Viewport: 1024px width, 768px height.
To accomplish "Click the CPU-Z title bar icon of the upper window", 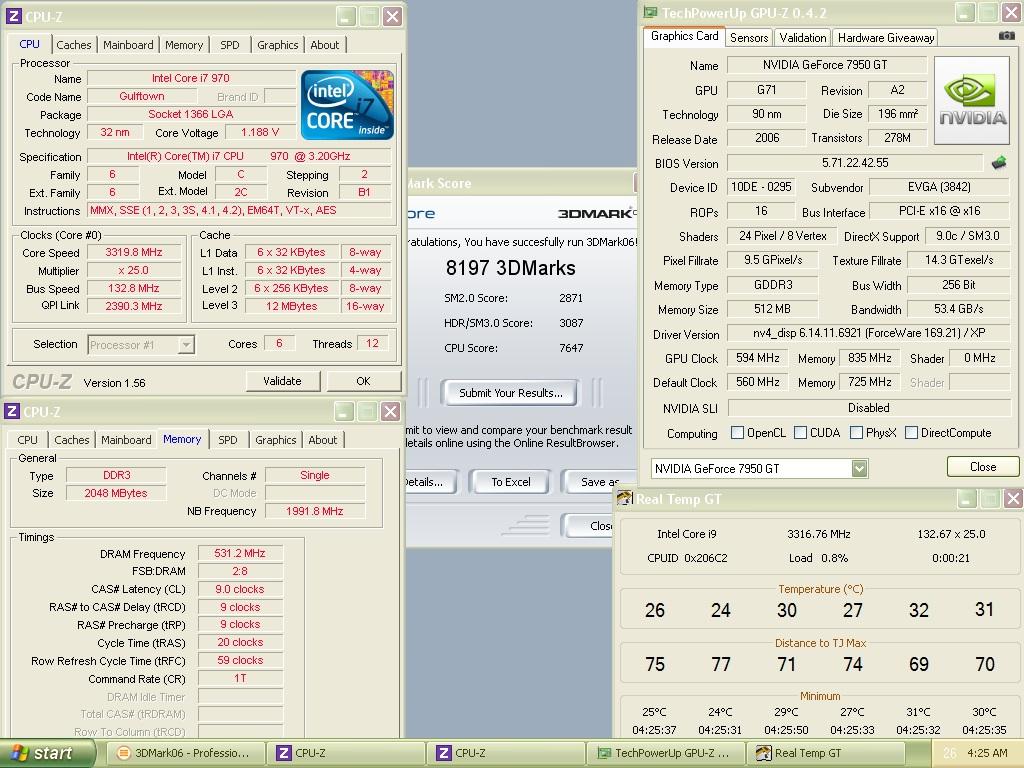I will point(13,16).
